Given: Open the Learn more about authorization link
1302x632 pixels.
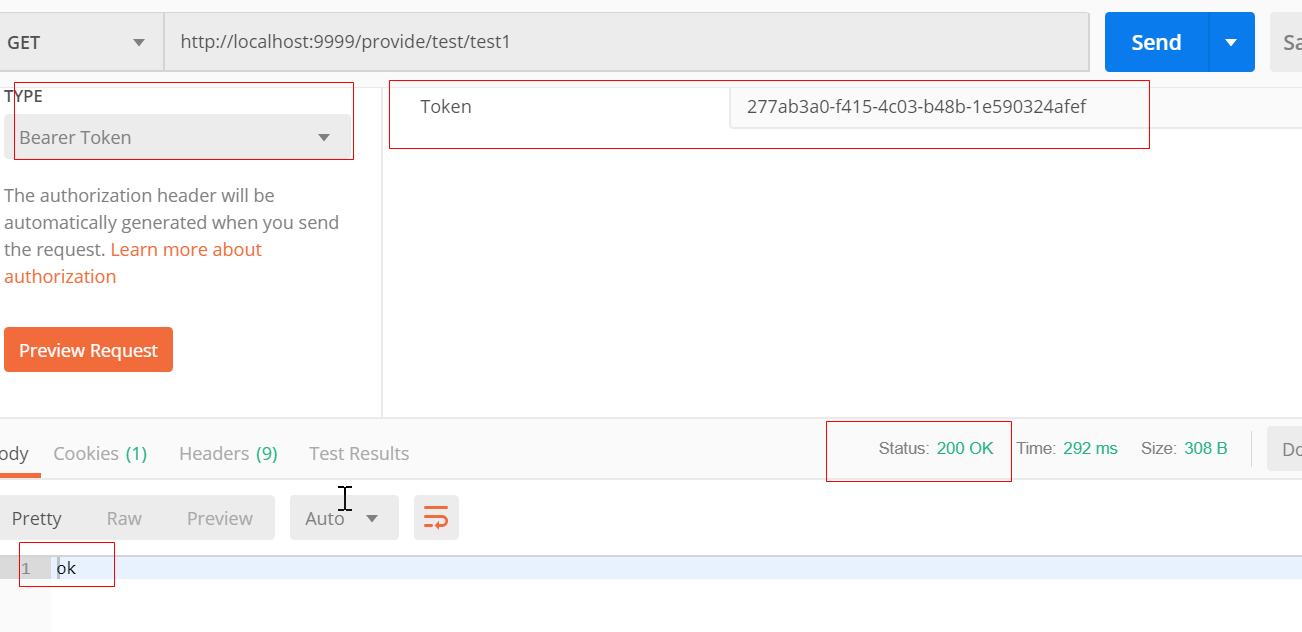Looking at the screenshot, I should point(186,249).
